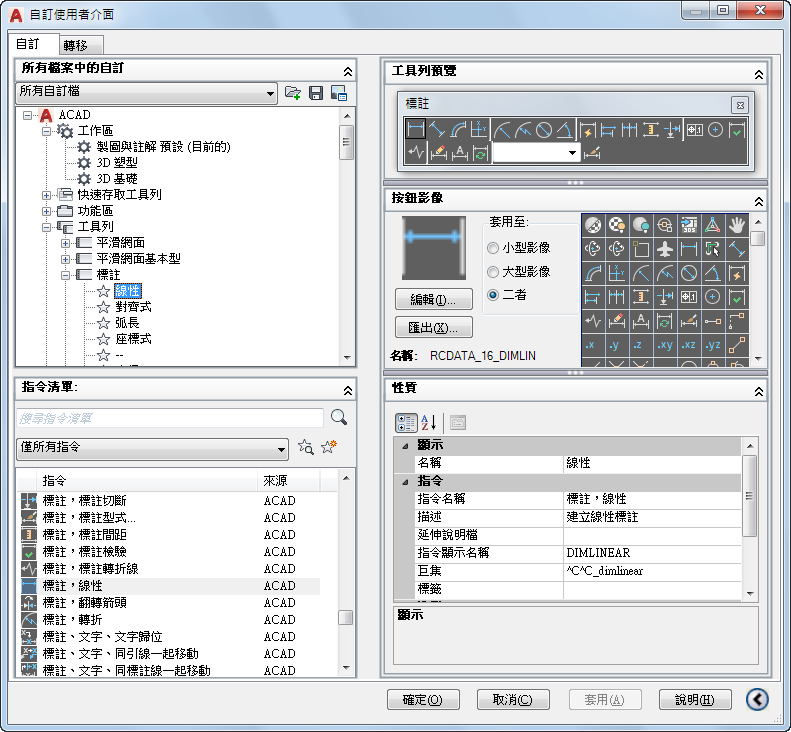791x732 pixels.
Task: Select the airplane image in button grid
Action: click(665, 249)
